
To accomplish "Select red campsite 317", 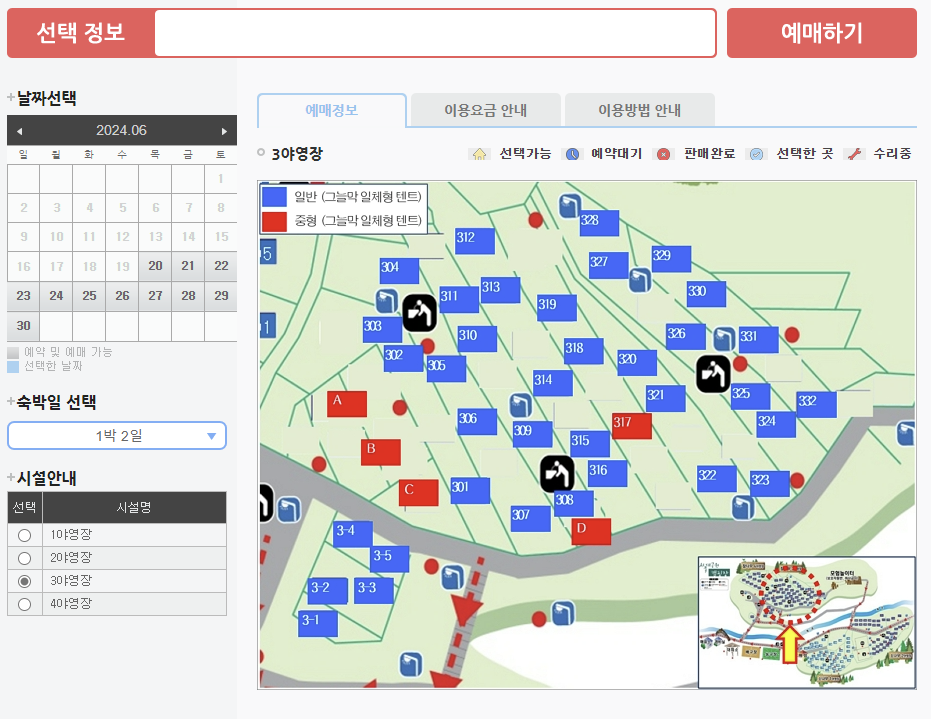I will tap(632, 426).
